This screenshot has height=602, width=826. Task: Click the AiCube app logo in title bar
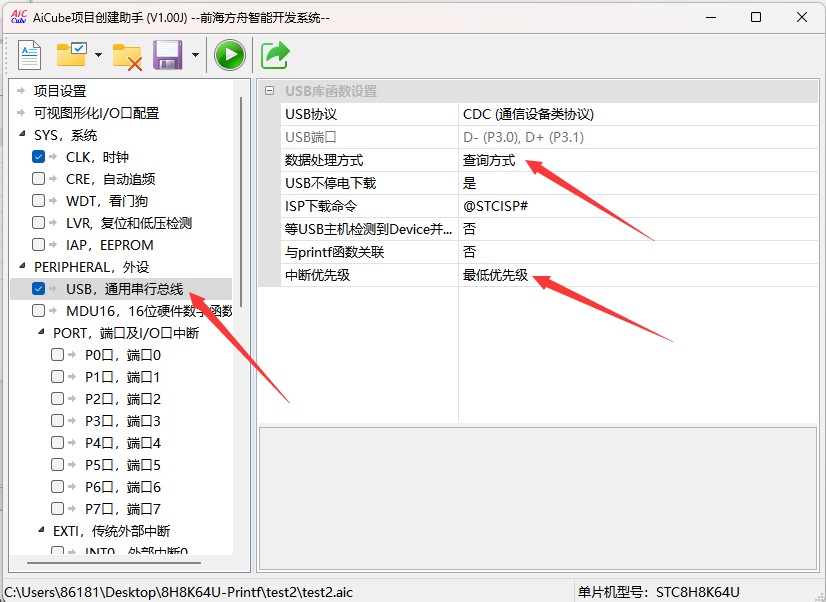tap(18, 17)
